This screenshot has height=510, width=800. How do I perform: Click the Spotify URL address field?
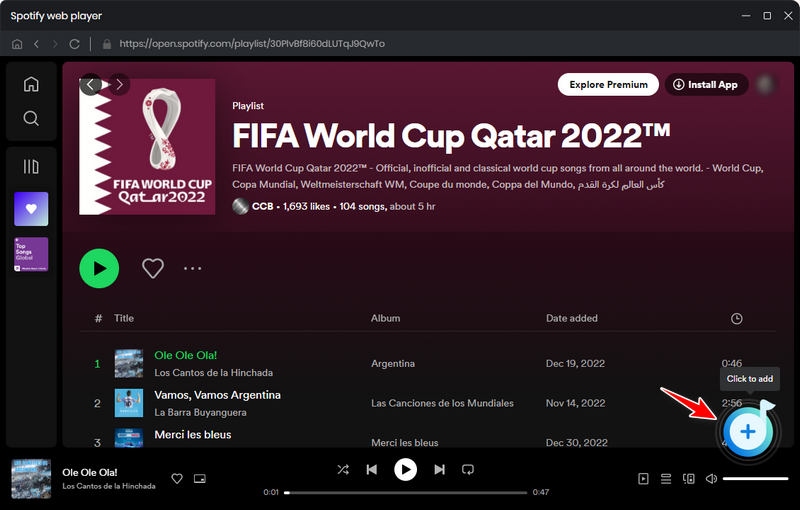point(252,44)
